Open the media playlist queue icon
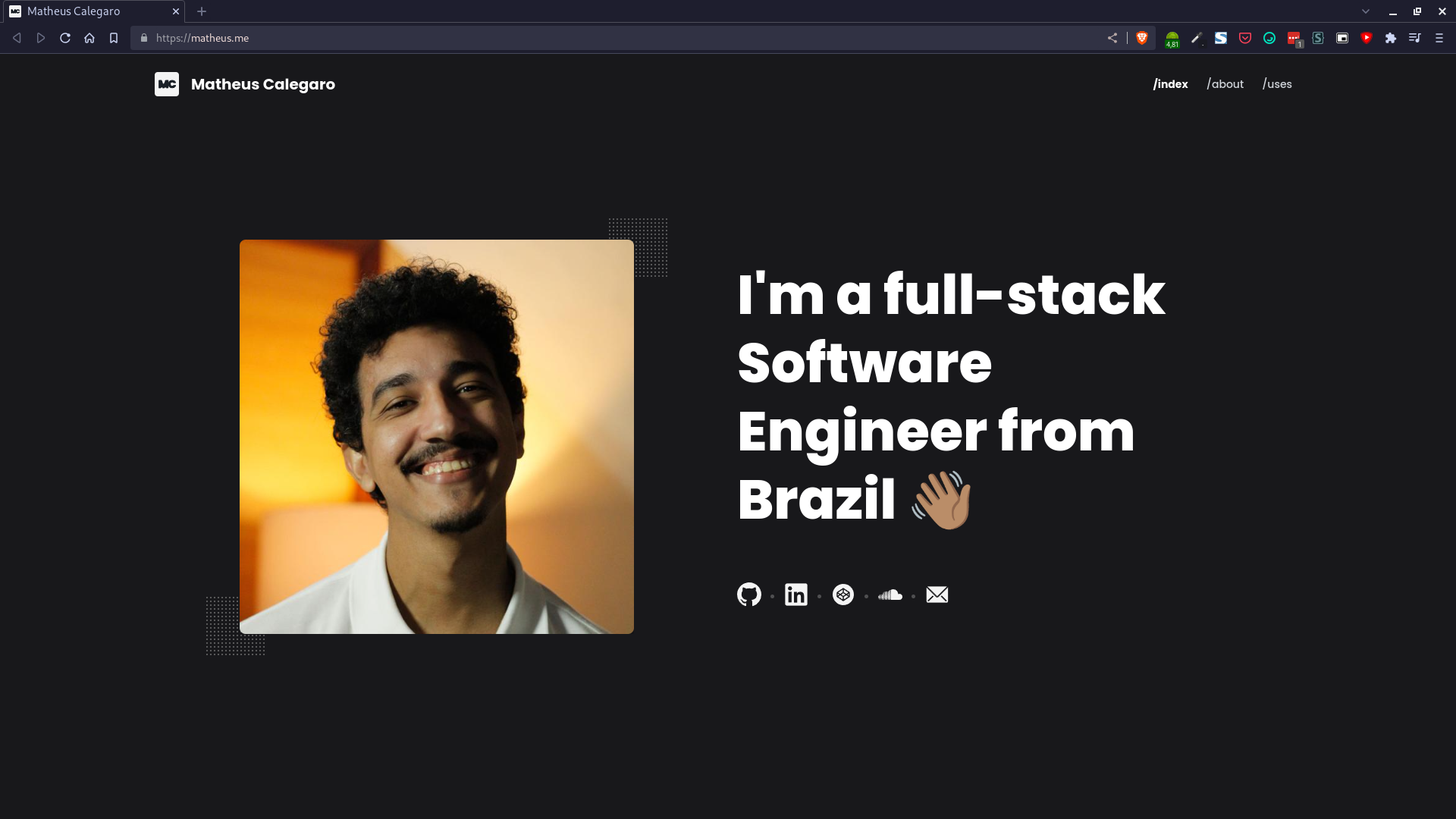Image resolution: width=1456 pixels, height=819 pixels. coord(1415,38)
